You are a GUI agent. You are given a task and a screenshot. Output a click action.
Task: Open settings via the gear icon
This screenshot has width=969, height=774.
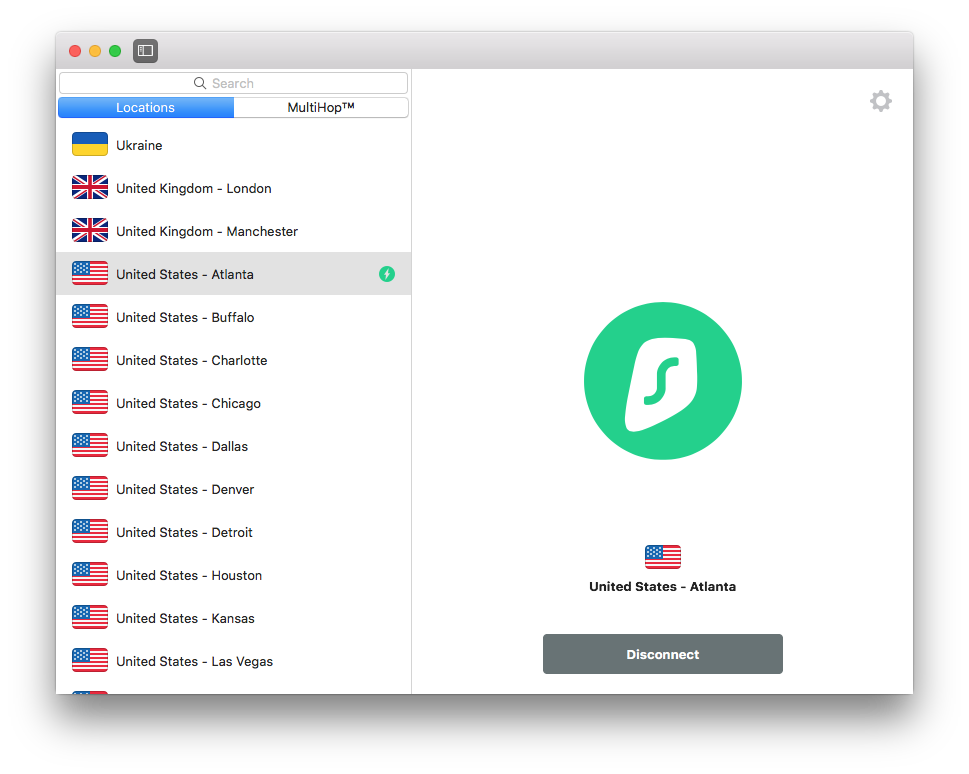(880, 101)
